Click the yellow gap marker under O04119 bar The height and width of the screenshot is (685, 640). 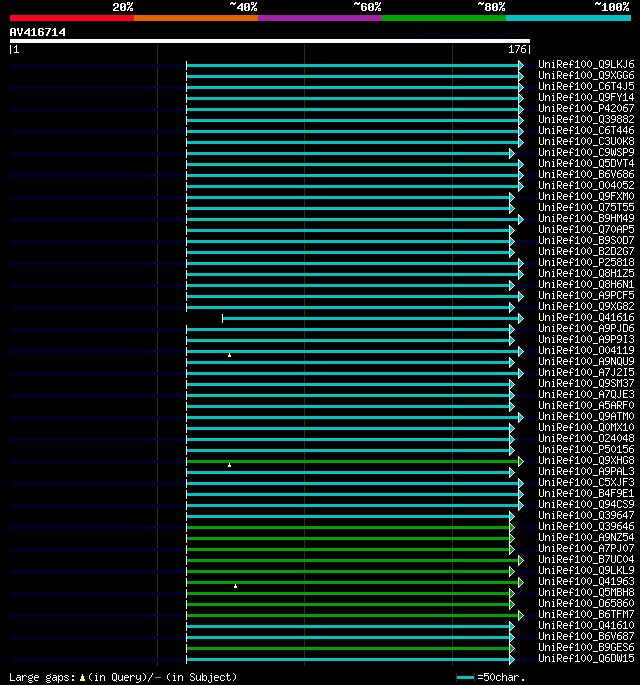tap(229, 355)
